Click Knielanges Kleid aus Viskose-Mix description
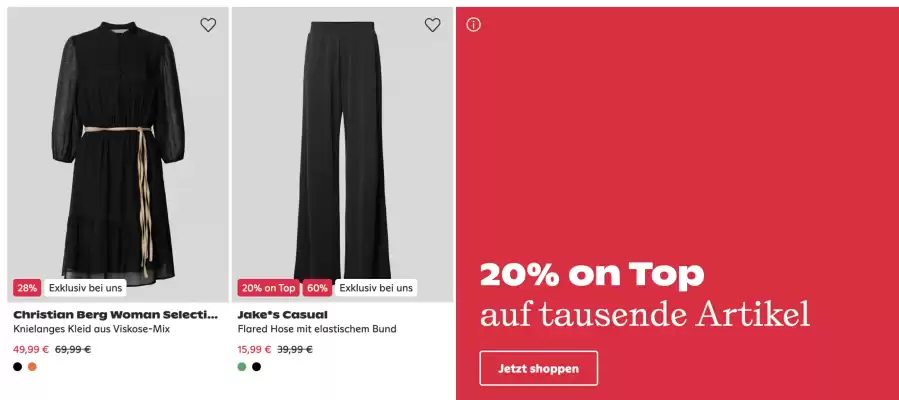This screenshot has height=400, width=899. pyautogui.click(x=92, y=330)
